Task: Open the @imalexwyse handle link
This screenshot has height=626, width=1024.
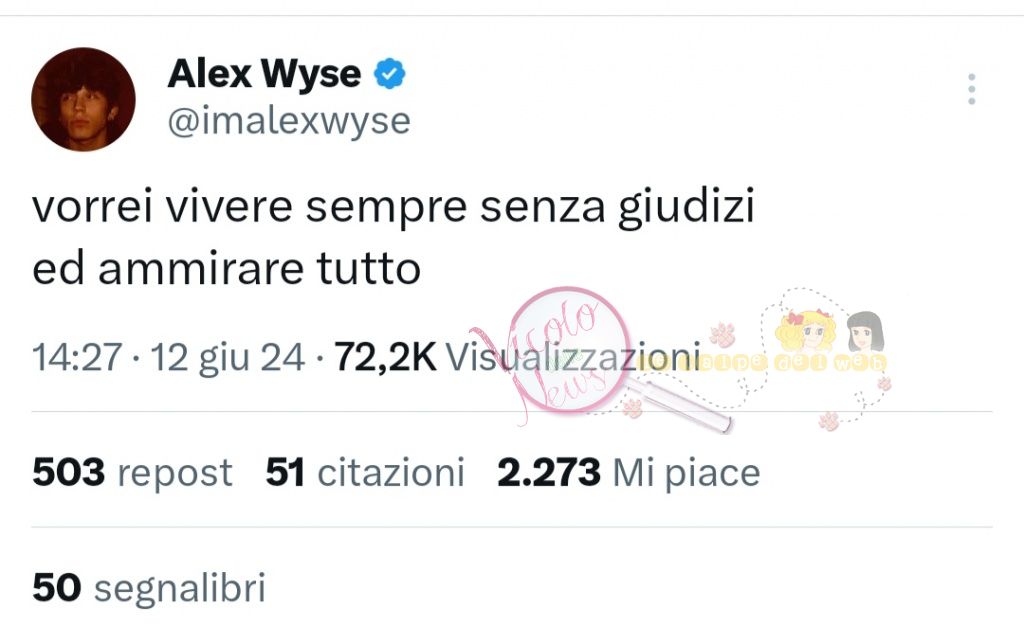Action: point(289,121)
